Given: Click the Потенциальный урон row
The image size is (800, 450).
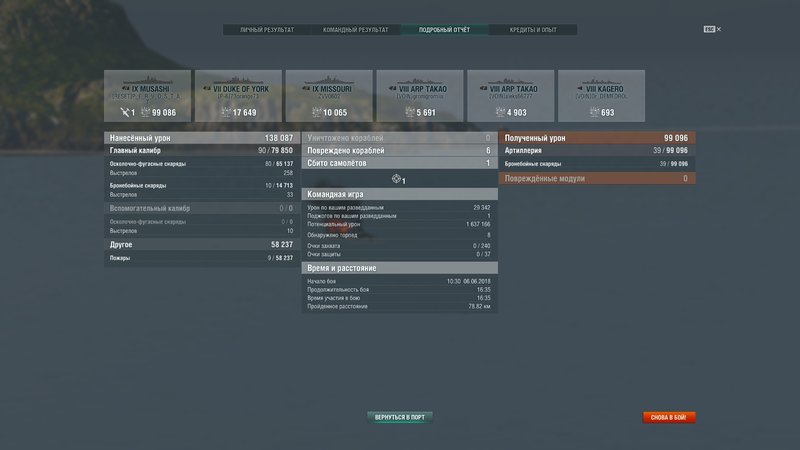Looking at the screenshot, I should click(x=399, y=224).
